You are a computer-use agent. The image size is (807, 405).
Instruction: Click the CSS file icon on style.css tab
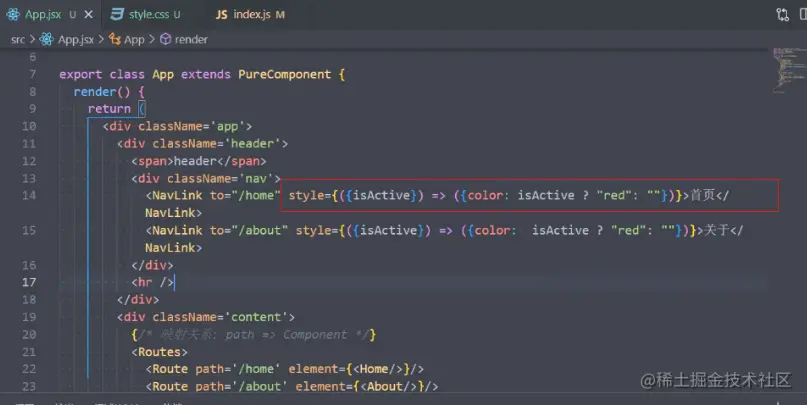click(x=117, y=14)
